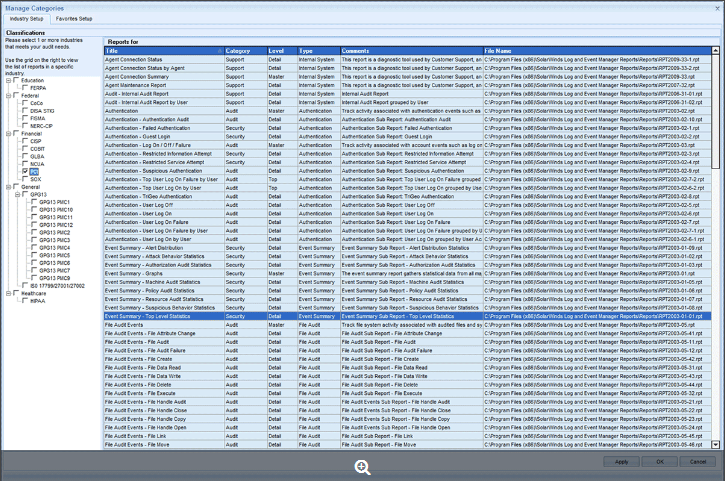Enable the DISA STIG checkbox
725x481 pixels.
point(25,111)
